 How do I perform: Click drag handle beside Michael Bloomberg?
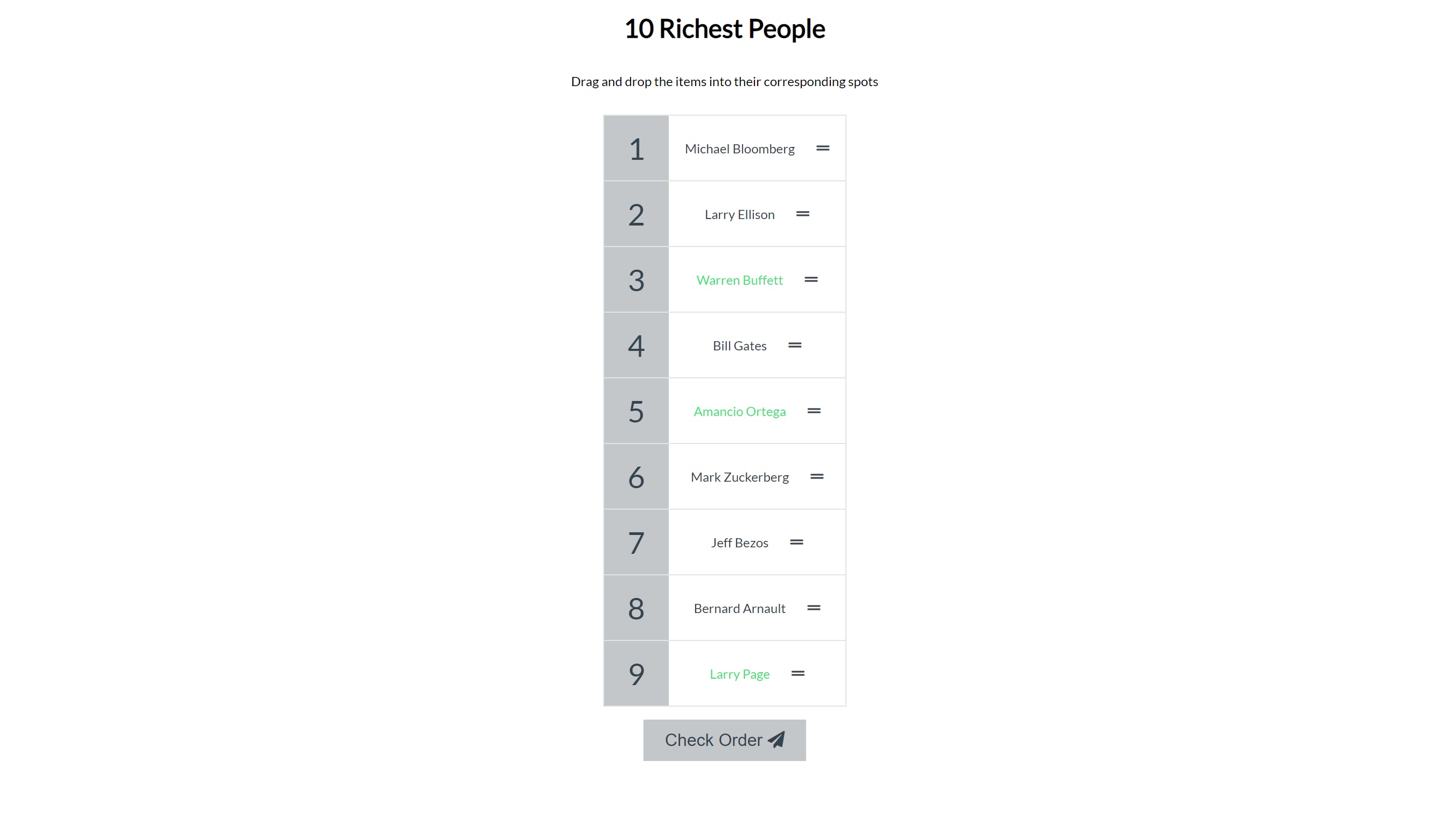822,149
